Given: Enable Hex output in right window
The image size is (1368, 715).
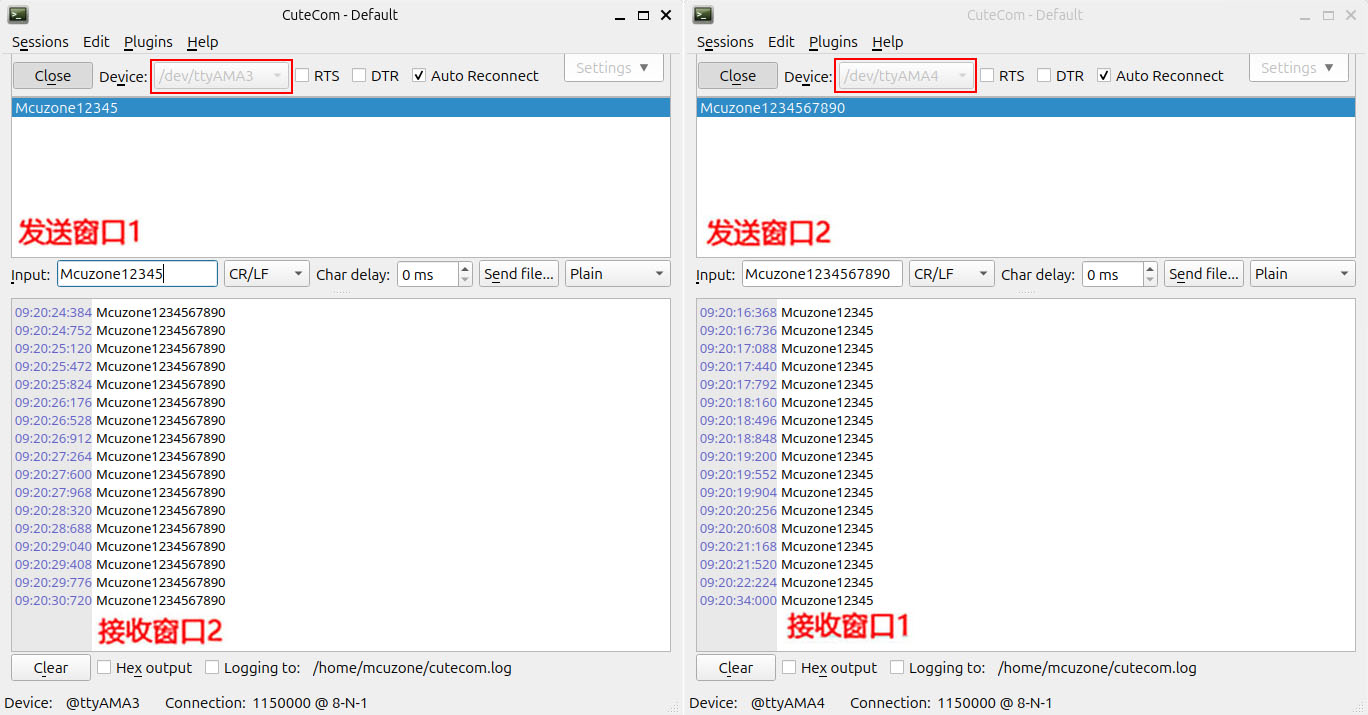Looking at the screenshot, I should click(789, 668).
